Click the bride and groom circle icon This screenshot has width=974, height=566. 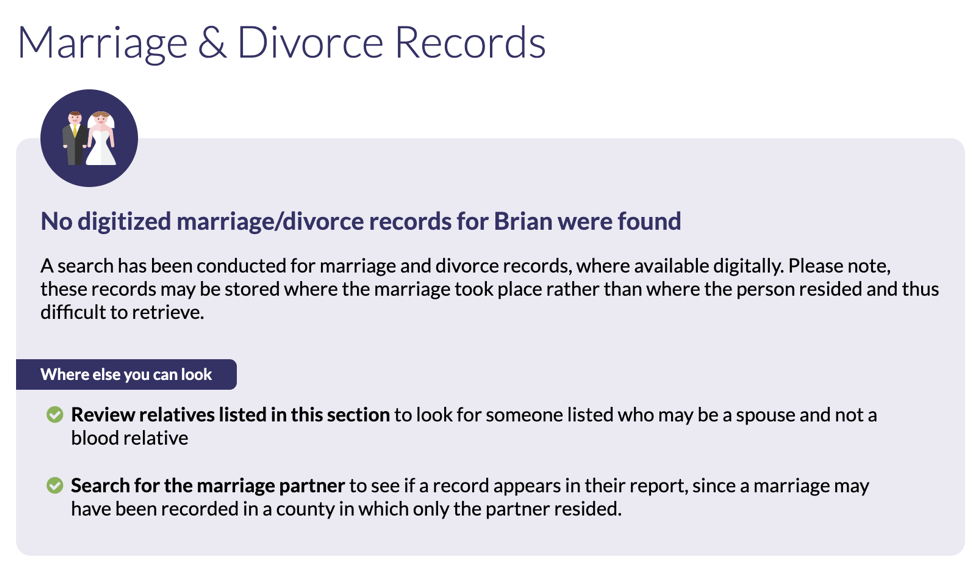(89, 138)
